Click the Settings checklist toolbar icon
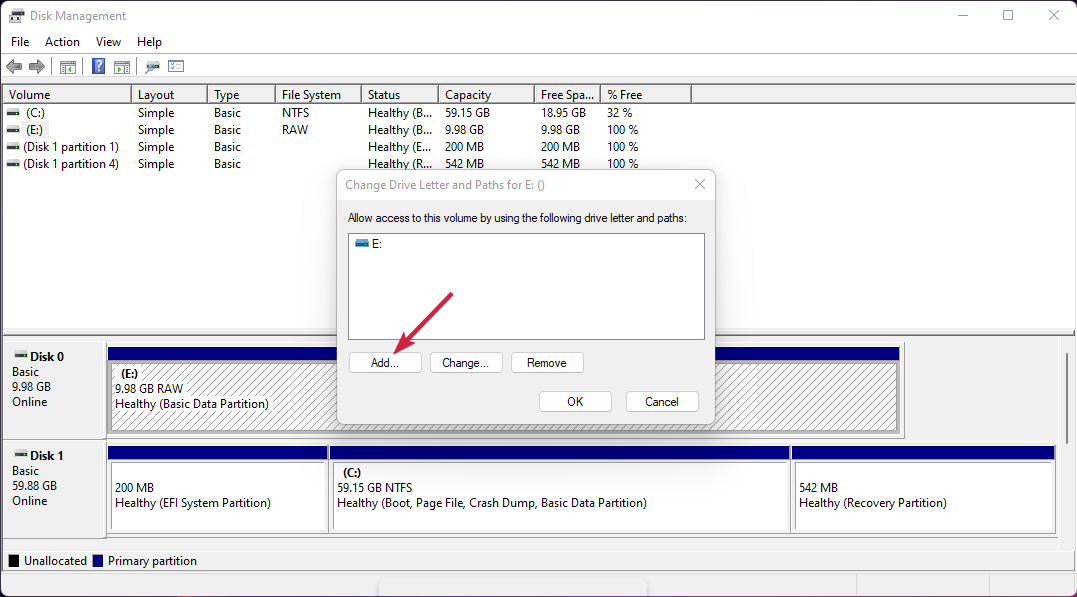The height and width of the screenshot is (597, 1077). (176, 67)
